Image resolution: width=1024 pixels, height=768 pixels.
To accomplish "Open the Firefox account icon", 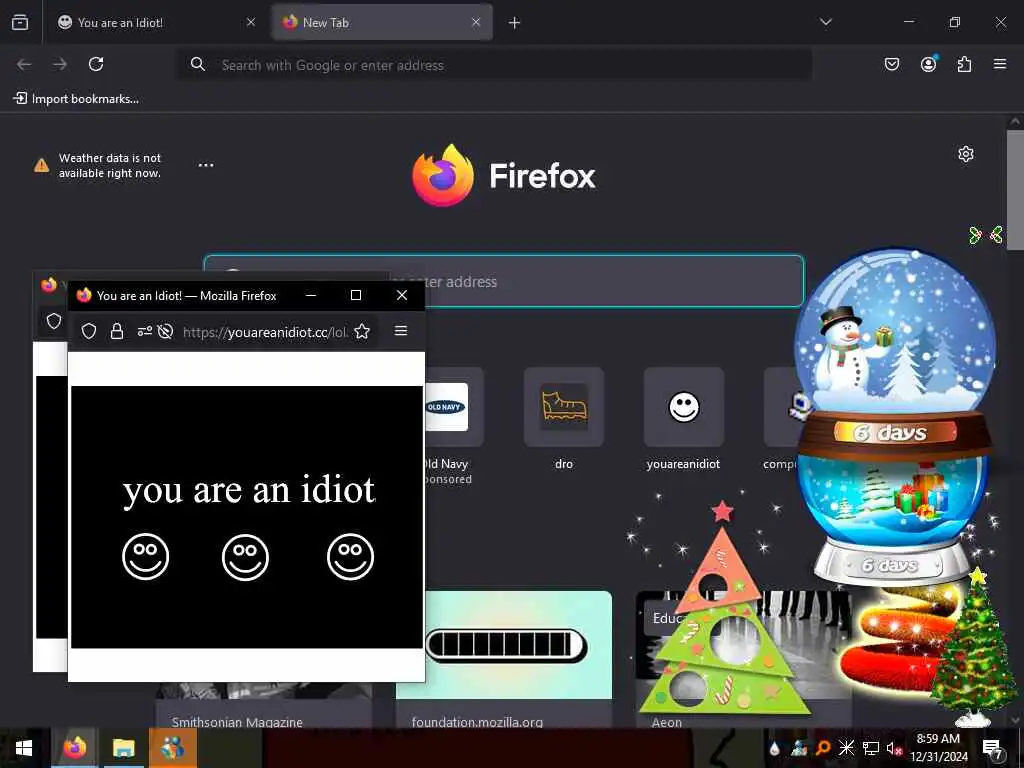I will coord(928,64).
